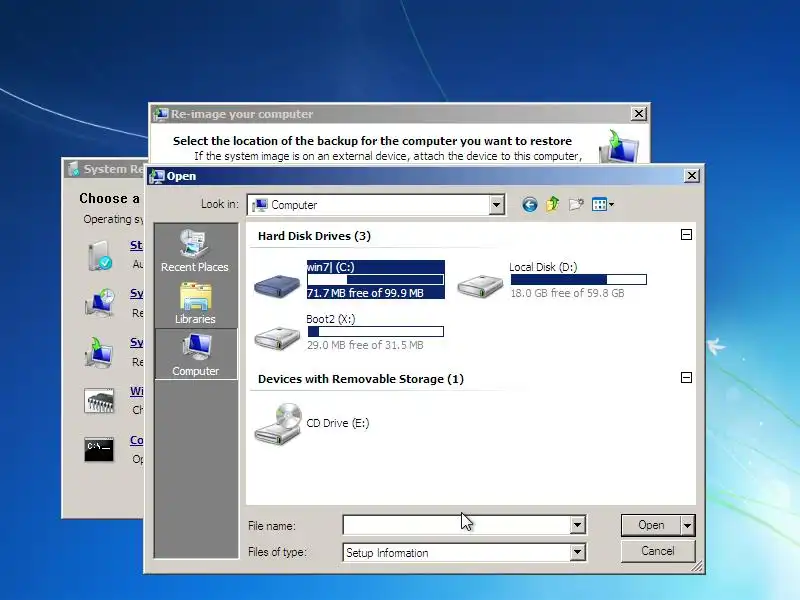This screenshot has width=800, height=600.
Task: Click the CD Drive (E:) label
Action: (338, 423)
